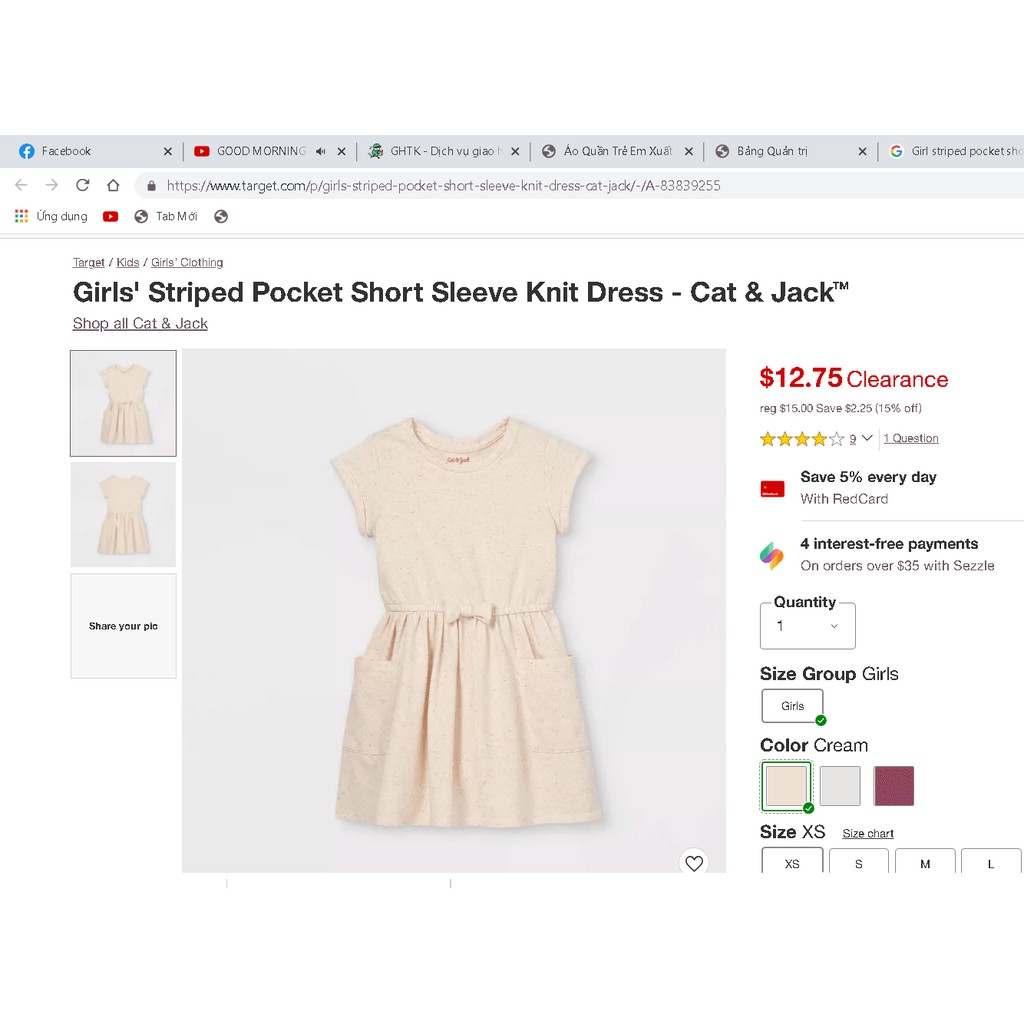Image resolution: width=1024 pixels, height=1024 pixels.
Task: Click the RedCard icon
Action: [773, 488]
